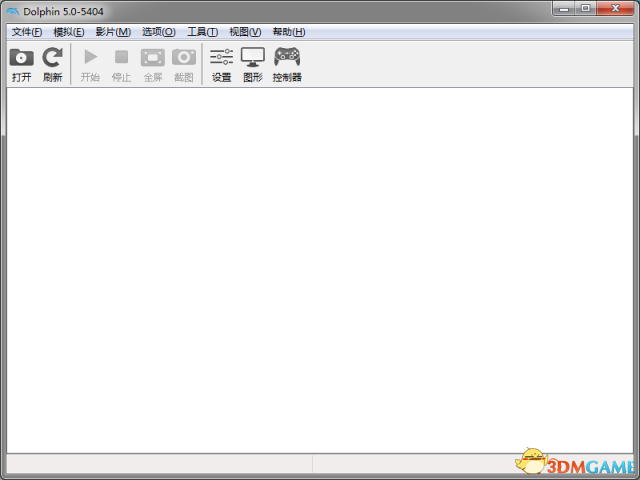The width and height of the screenshot is (640, 480).
Task: Open the 选项(O) menu
Action: (158, 32)
